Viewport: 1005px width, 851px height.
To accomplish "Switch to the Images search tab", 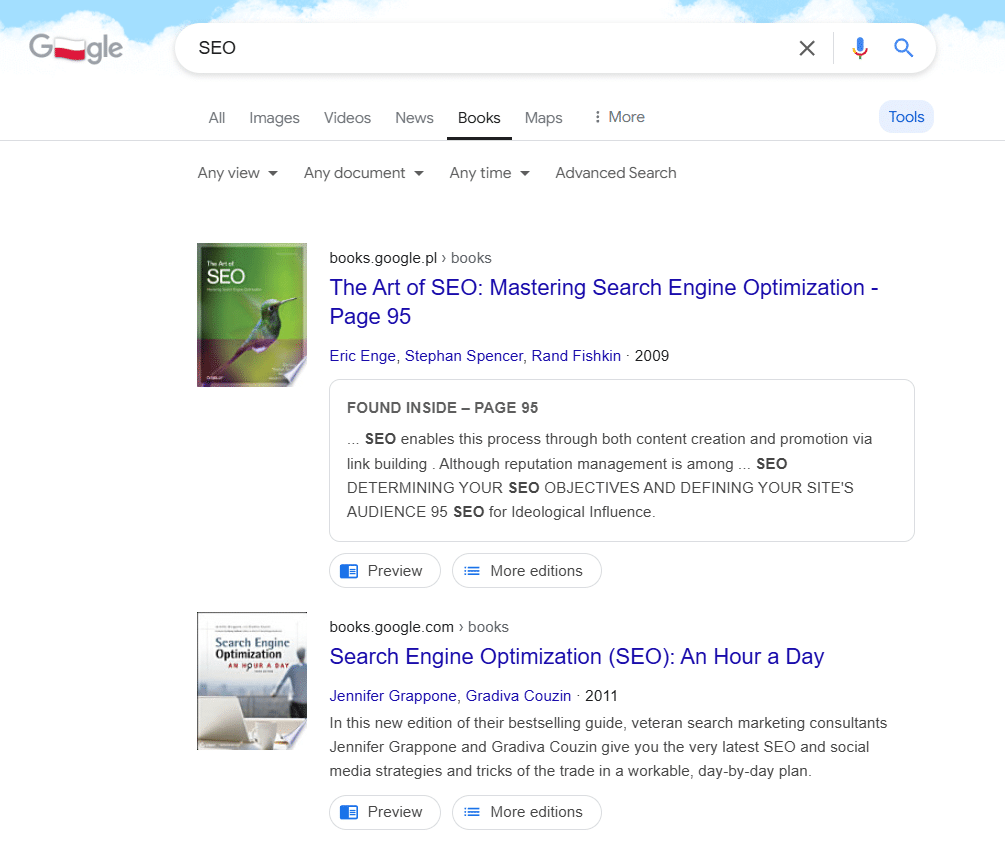I will 274,117.
